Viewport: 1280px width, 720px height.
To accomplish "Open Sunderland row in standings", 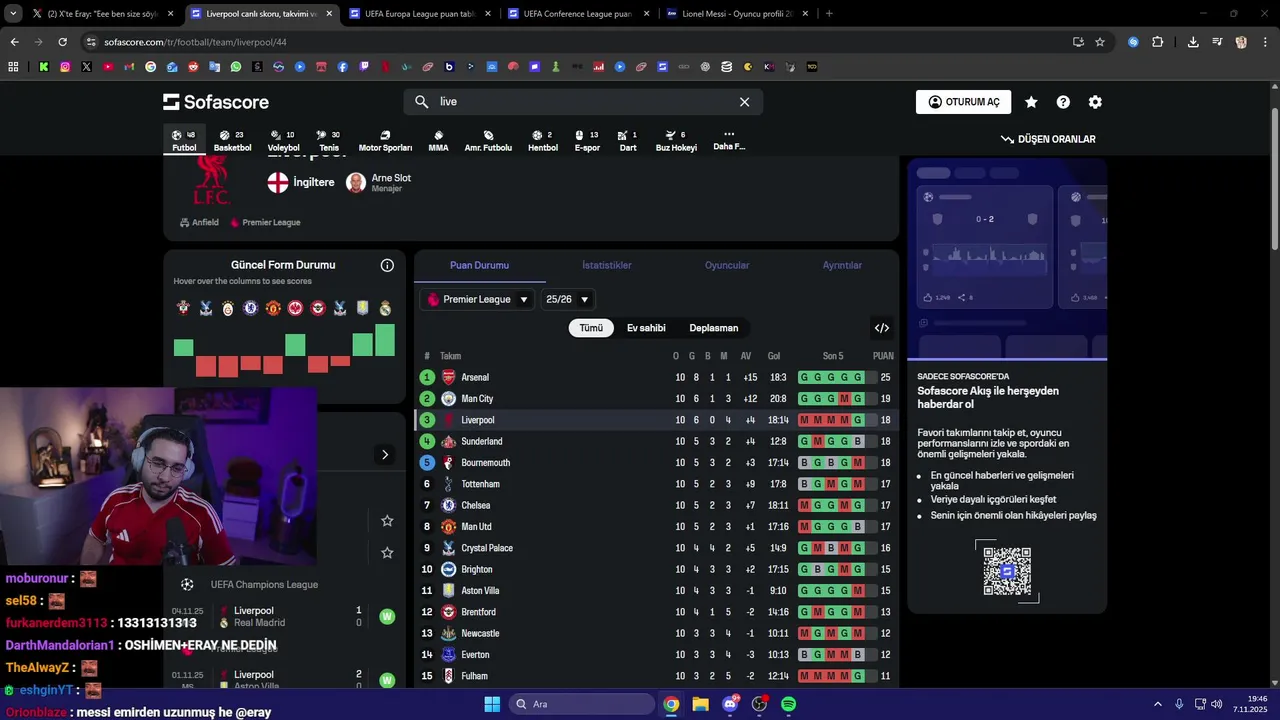I will click(x=656, y=441).
